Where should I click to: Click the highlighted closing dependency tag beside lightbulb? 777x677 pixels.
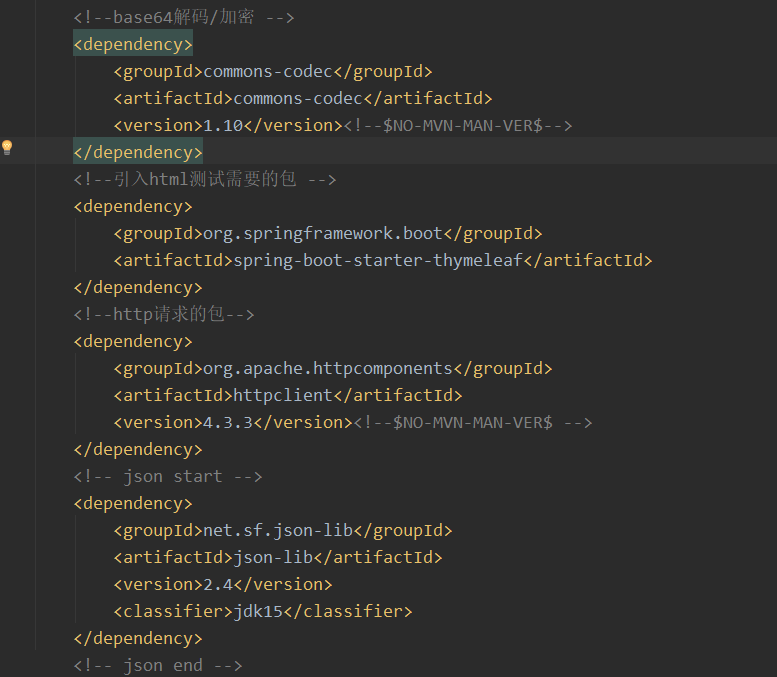[138, 152]
